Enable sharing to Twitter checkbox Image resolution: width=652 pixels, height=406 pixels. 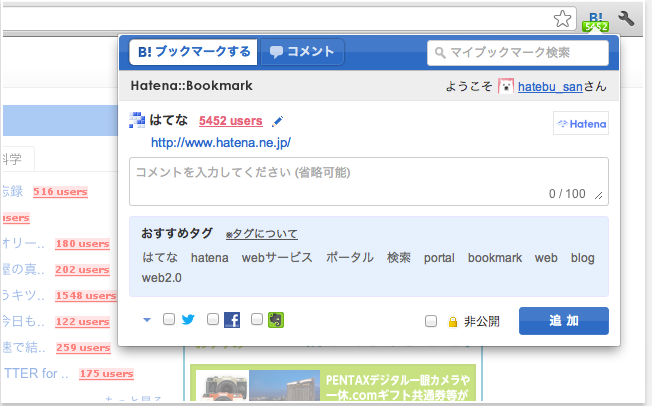coord(169,319)
